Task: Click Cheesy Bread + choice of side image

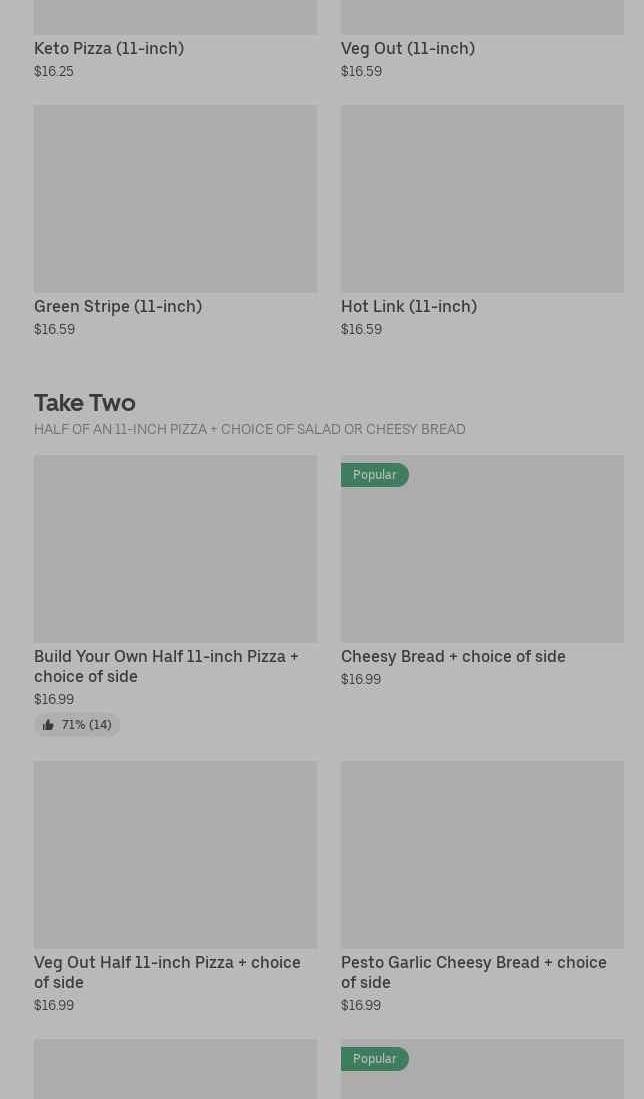Action: [x=482, y=560]
